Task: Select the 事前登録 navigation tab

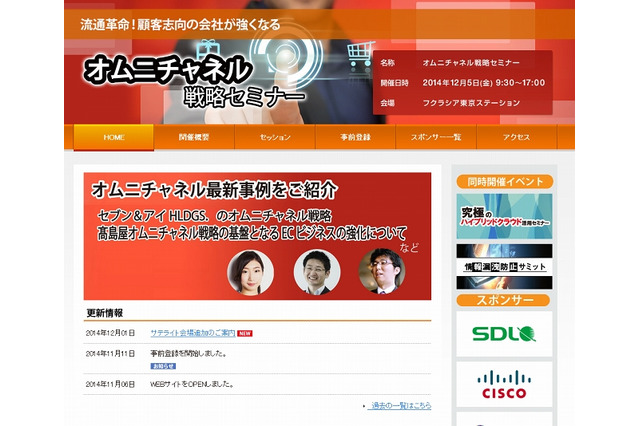Action: pos(356,138)
